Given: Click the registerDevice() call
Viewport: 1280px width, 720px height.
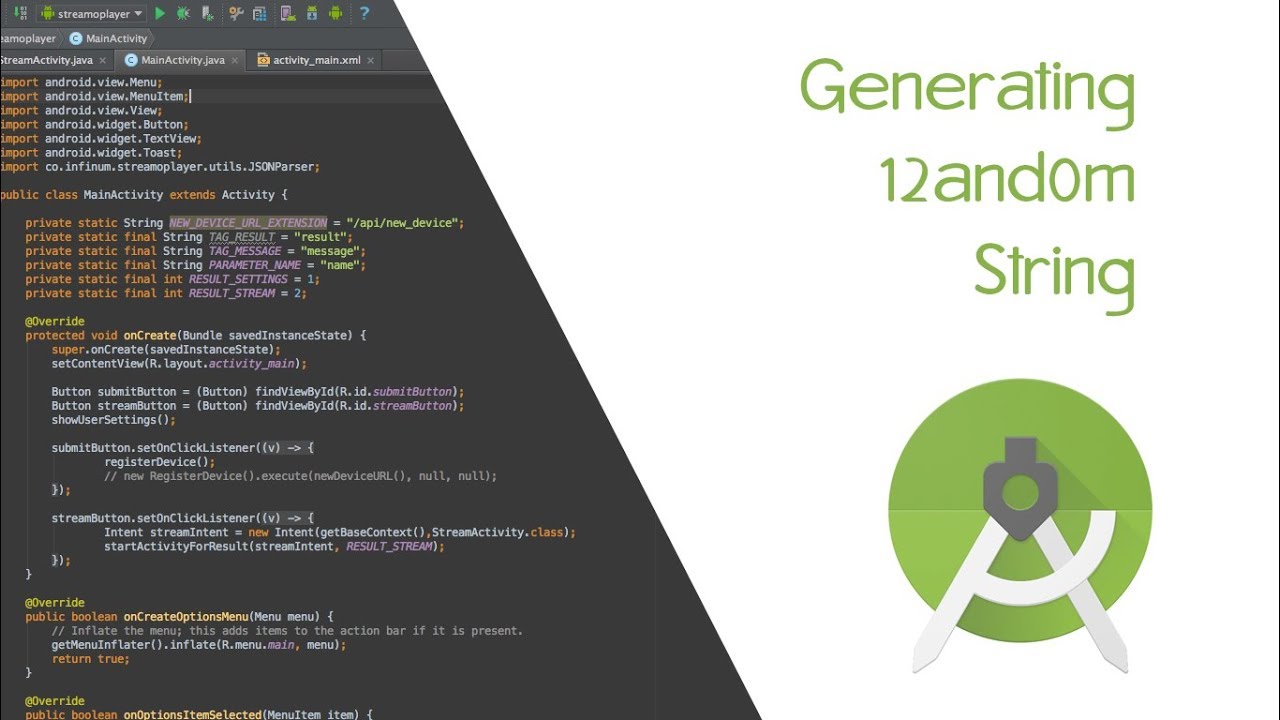Looking at the screenshot, I should point(160,461).
